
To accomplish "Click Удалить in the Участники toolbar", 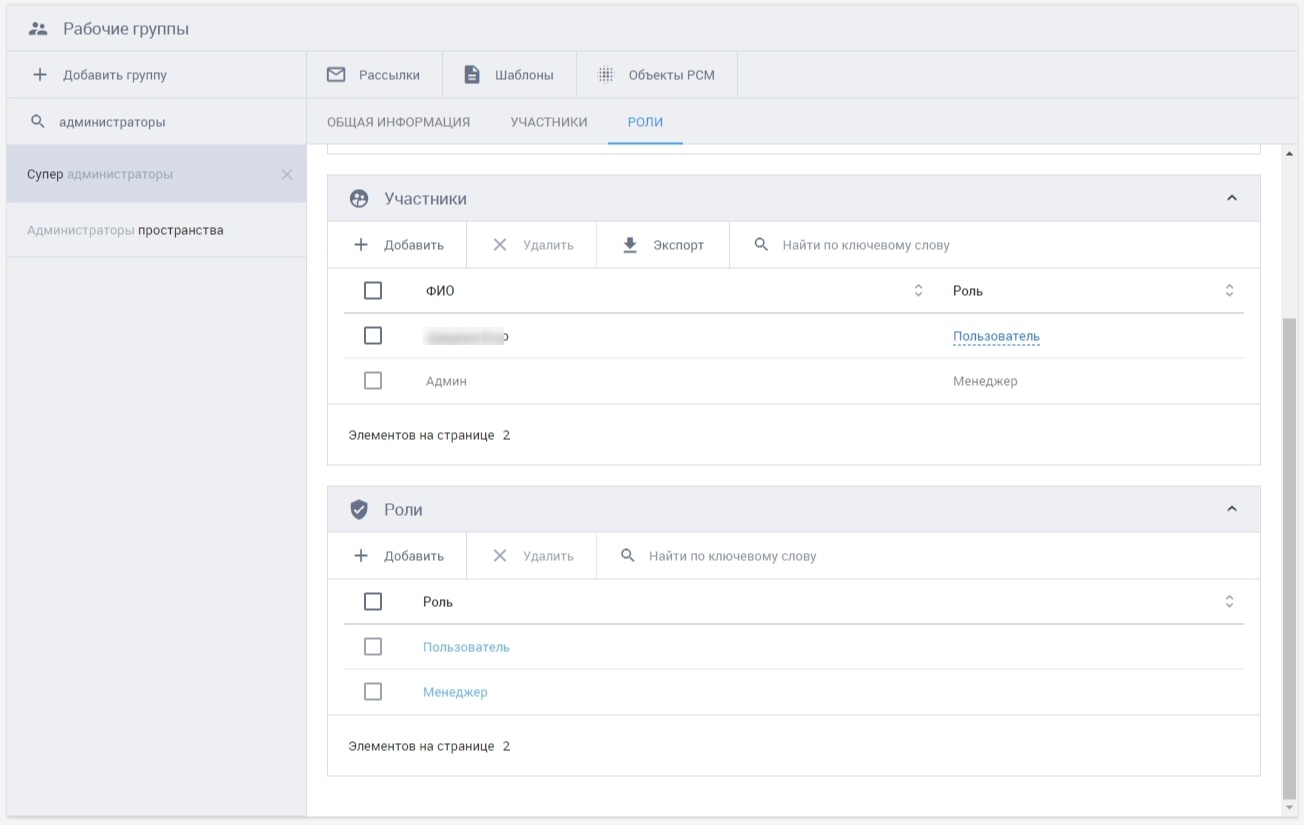I will point(532,245).
